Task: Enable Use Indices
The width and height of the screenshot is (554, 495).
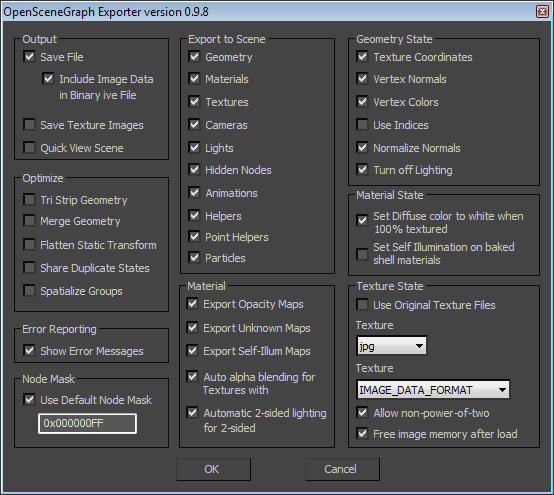Action: 362,125
